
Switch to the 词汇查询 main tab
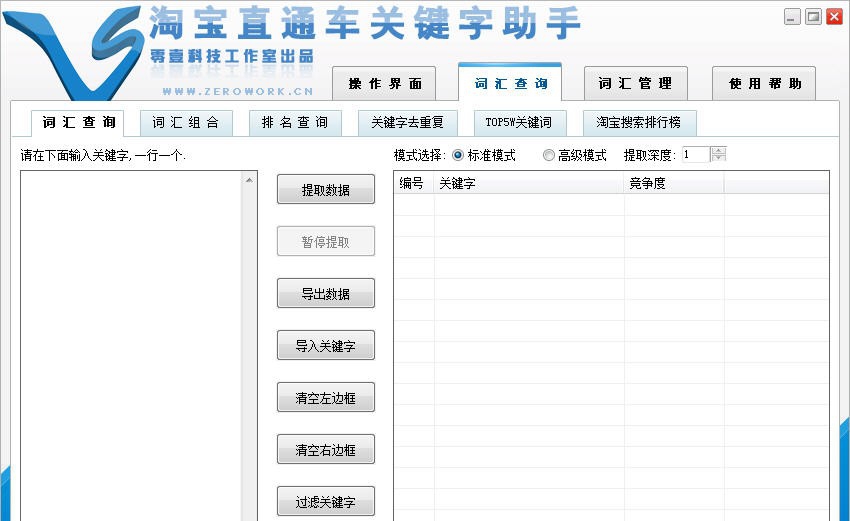pyautogui.click(x=510, y=82)
